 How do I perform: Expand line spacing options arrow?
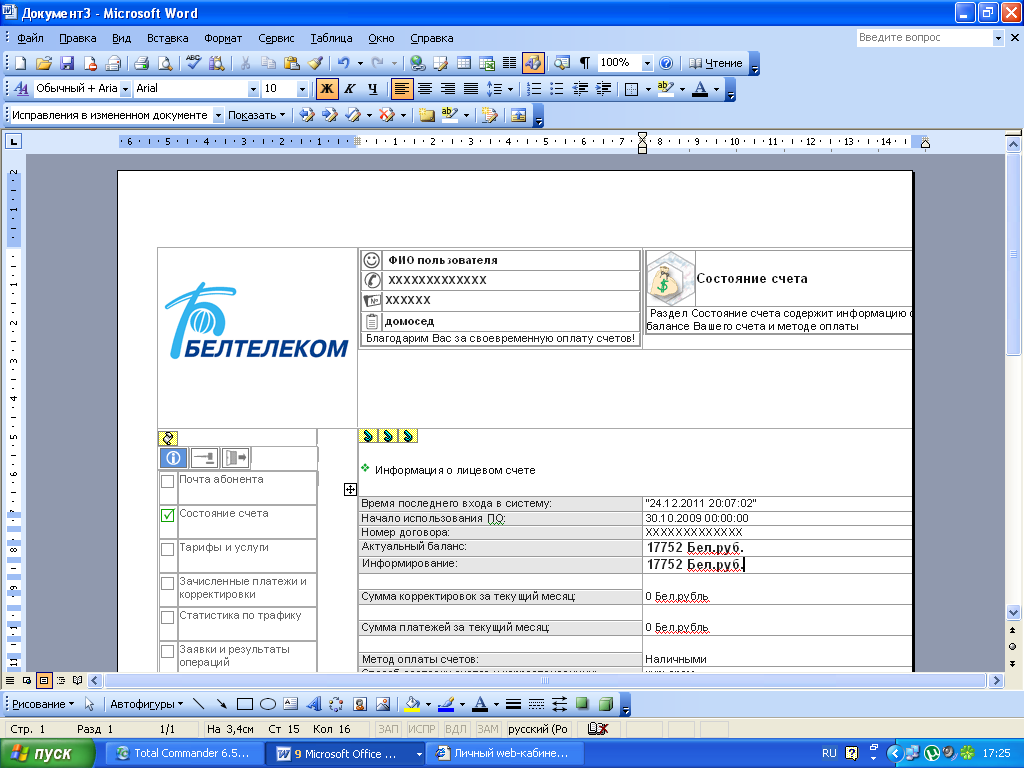click(510, 89)
